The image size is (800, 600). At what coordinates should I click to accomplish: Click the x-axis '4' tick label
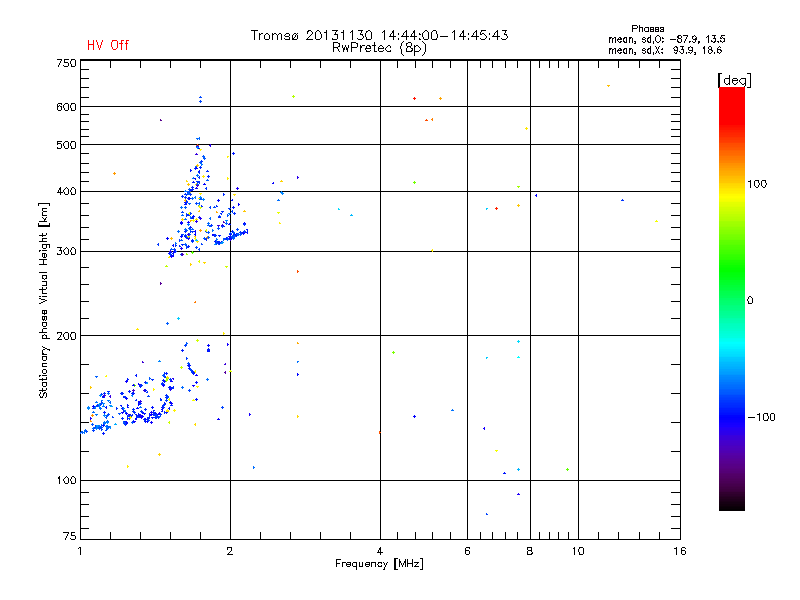pos(380,551)
